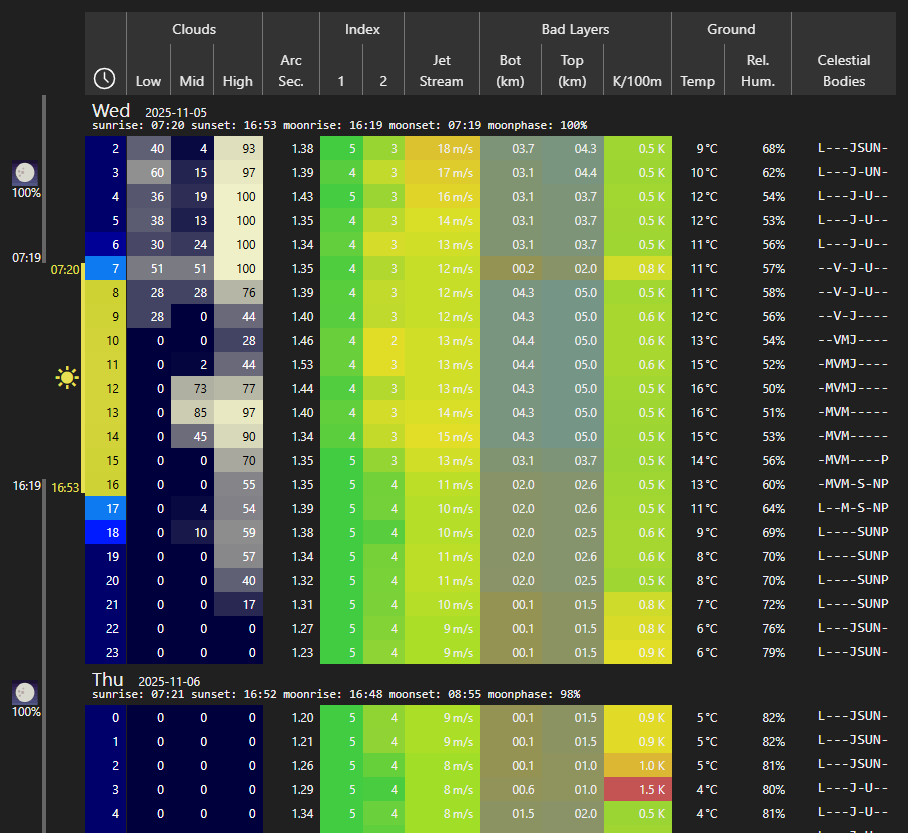Click the 07:19 moonset marker on the left

point(26,258)
